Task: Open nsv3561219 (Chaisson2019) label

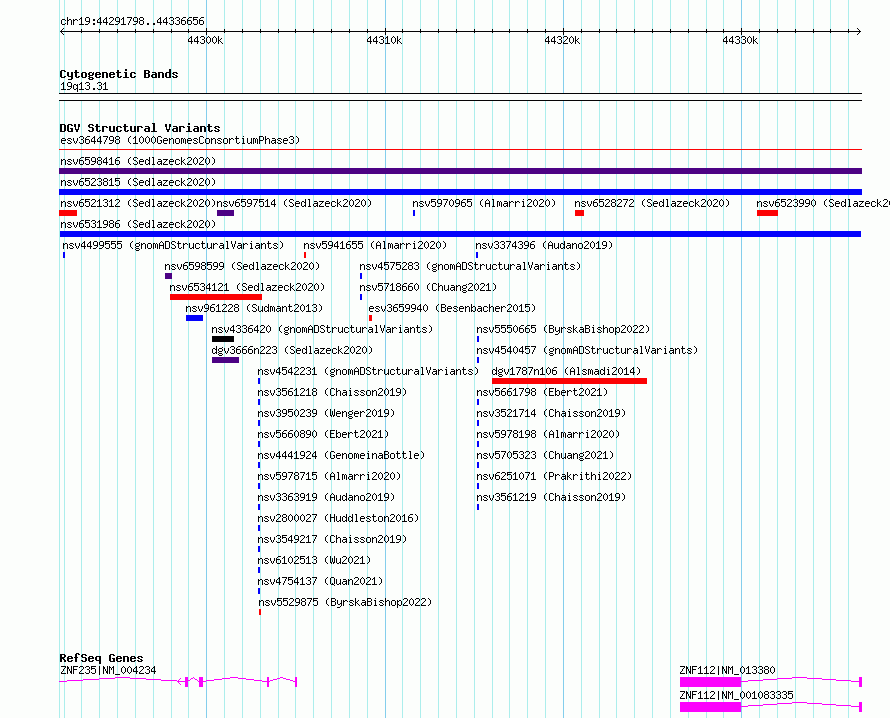Action: pyautogui.click(x=551, y=497)
